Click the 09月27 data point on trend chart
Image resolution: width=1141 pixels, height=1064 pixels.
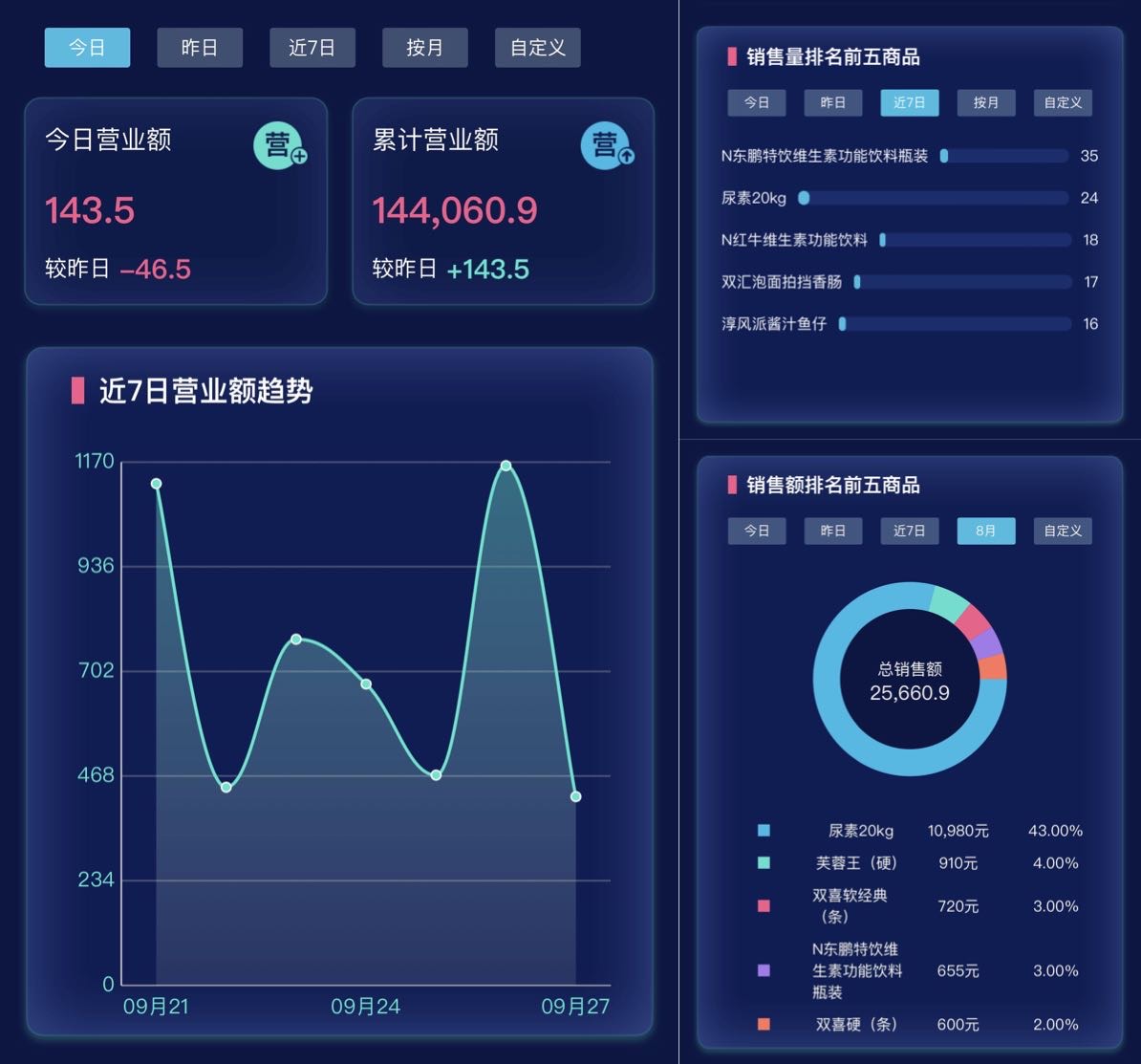point(575,797)
